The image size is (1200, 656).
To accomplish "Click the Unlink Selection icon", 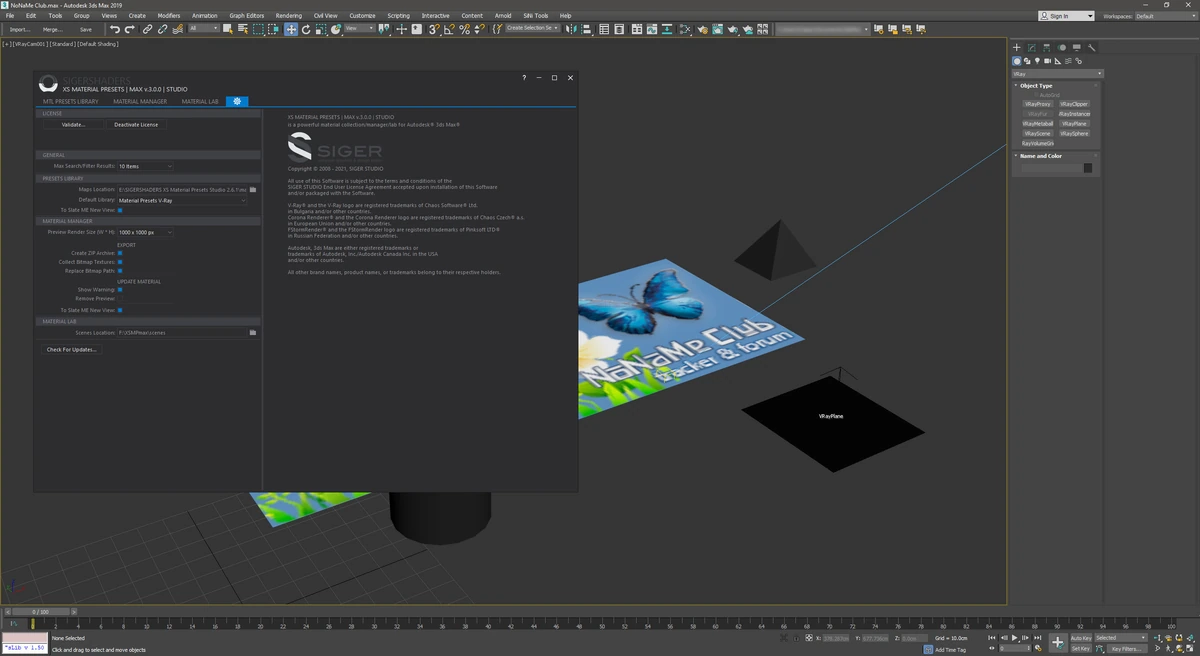I will 163,29.
